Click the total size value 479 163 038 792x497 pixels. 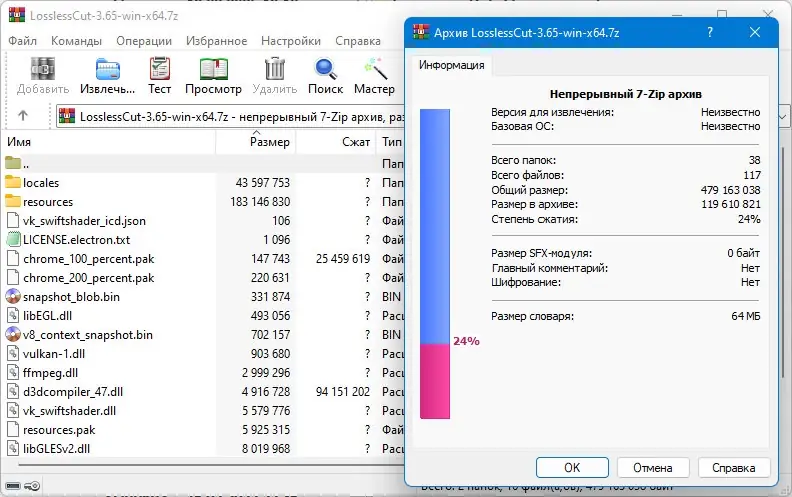[730, 190]
